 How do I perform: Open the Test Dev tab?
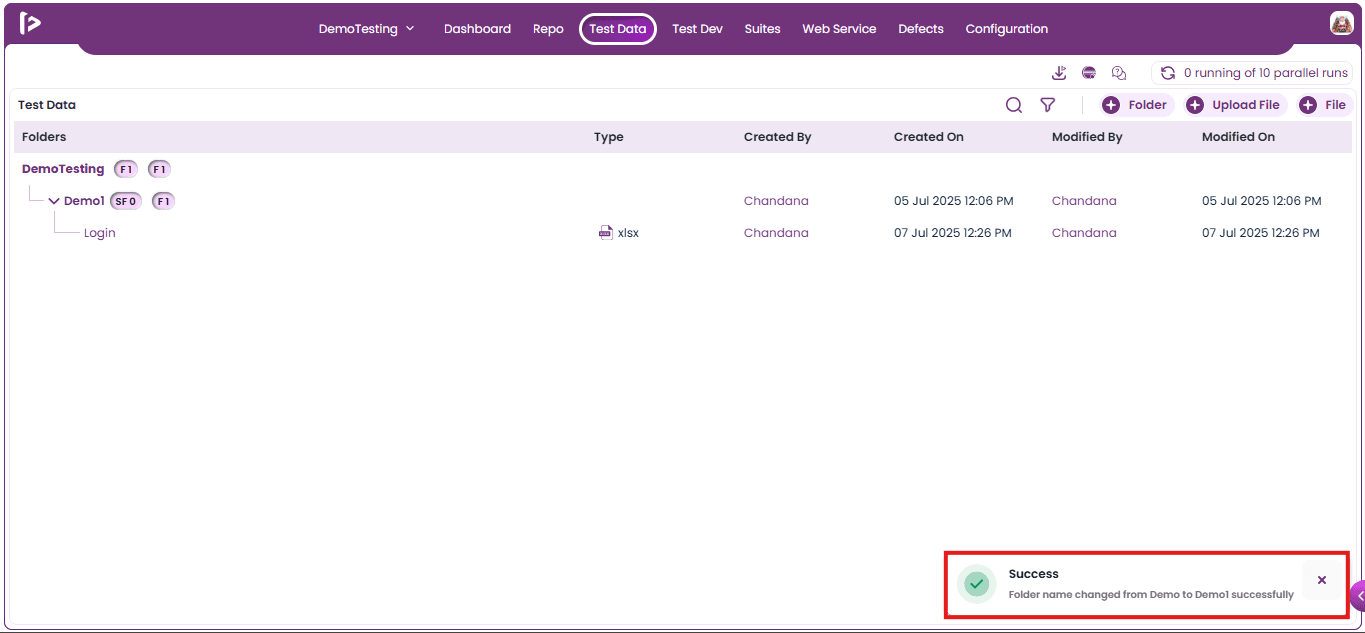click(x=697, y=29)
